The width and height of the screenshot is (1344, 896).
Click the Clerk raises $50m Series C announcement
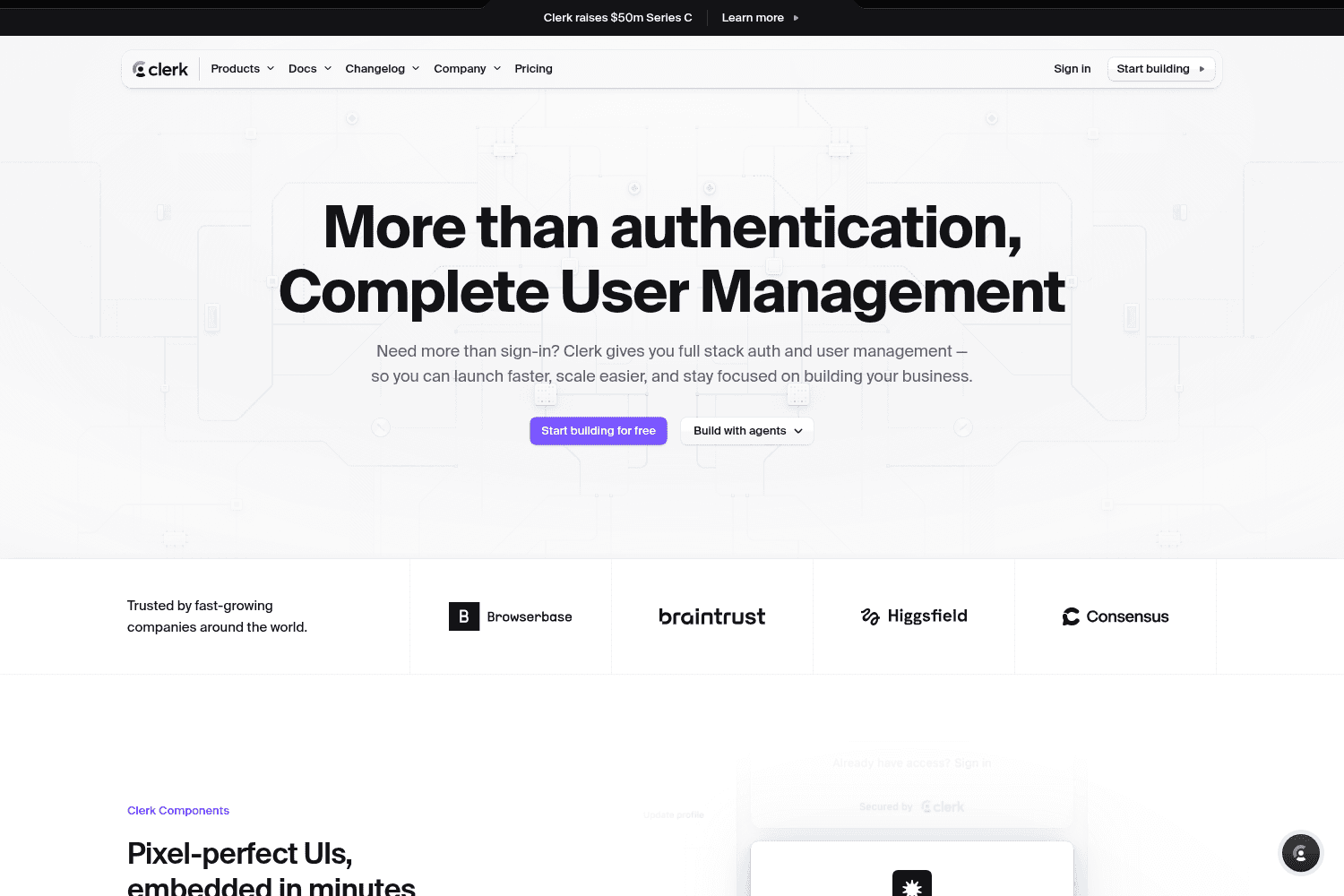[617, 18]
